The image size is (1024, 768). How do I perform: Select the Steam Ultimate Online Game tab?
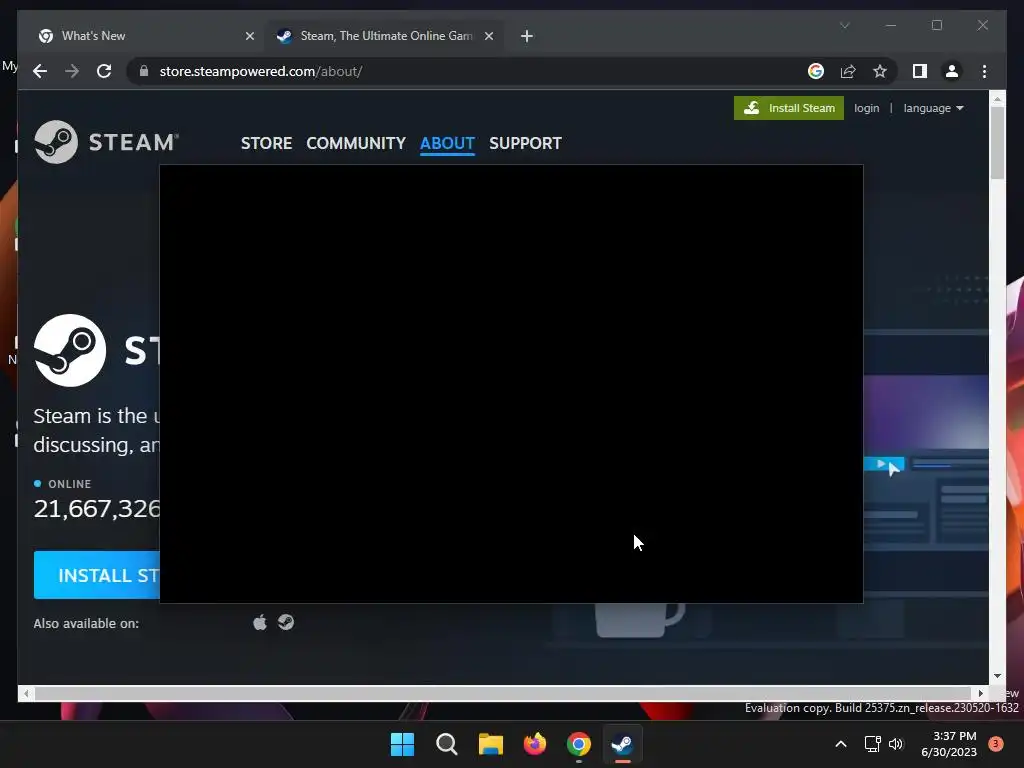[x=385, y=36]
